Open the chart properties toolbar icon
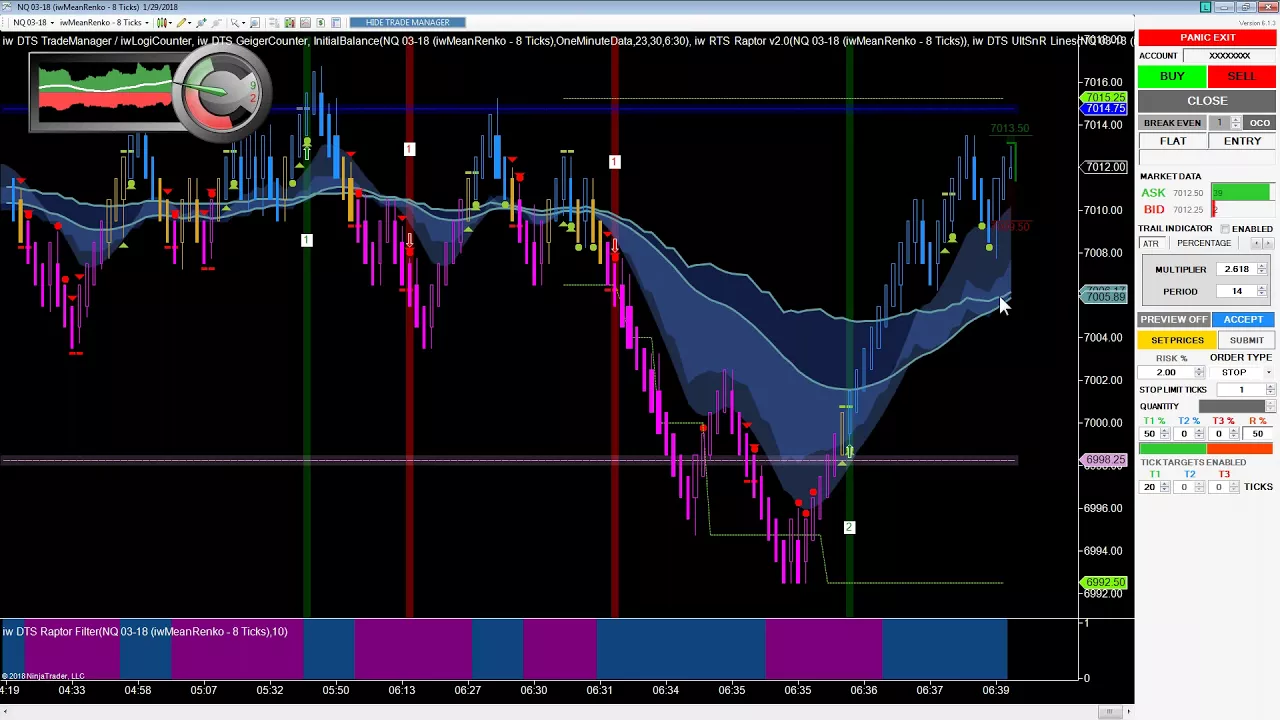Viewport: 1280px width, 720px height. (336, 22)
